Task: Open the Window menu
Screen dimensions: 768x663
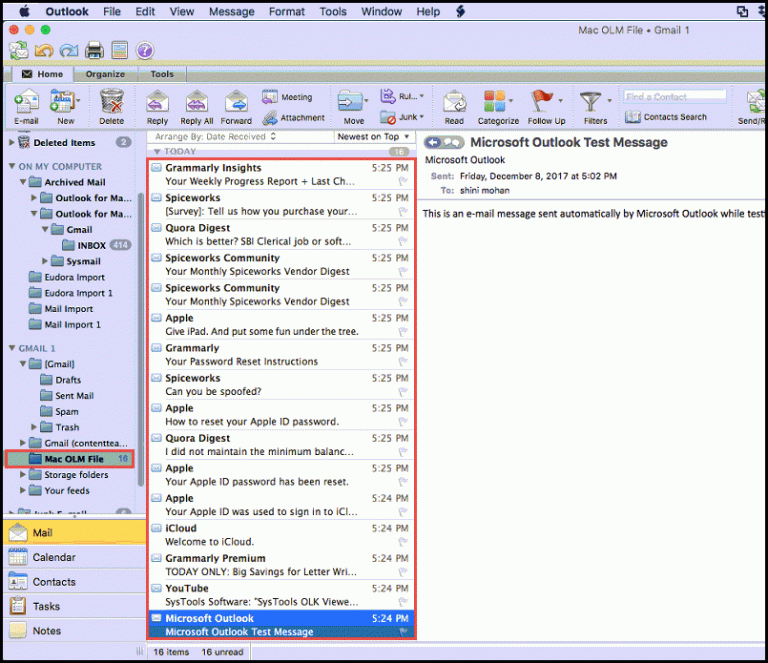Action: pyautogui.click(x=382, y=11)
